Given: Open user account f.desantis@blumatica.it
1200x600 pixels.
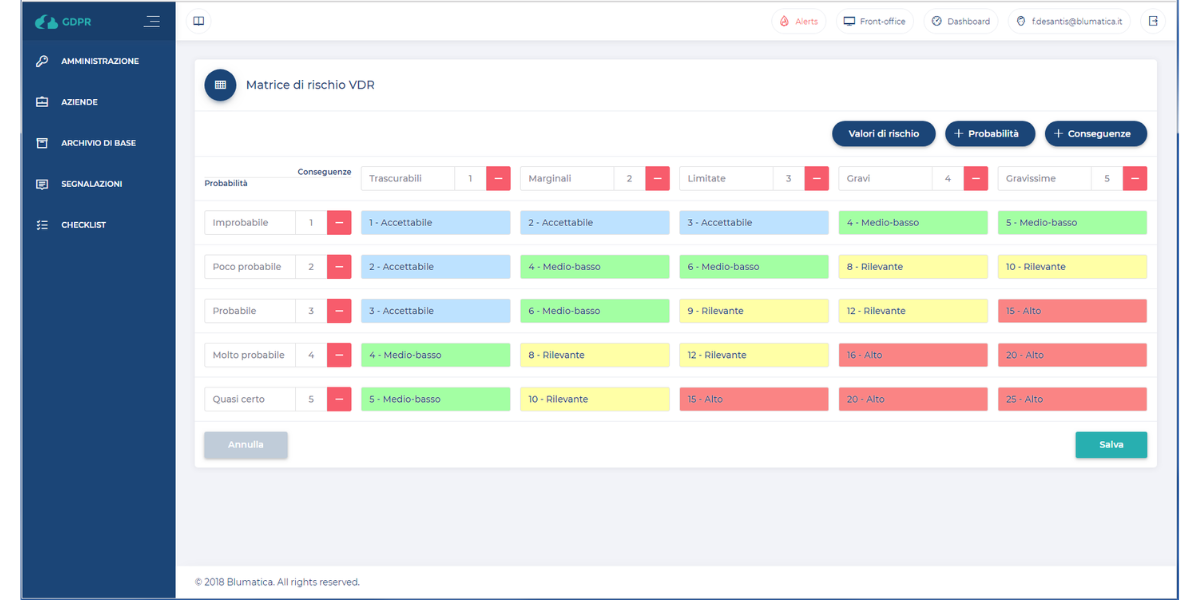Looking at the screenshot, I should (x=1068, y=21).
